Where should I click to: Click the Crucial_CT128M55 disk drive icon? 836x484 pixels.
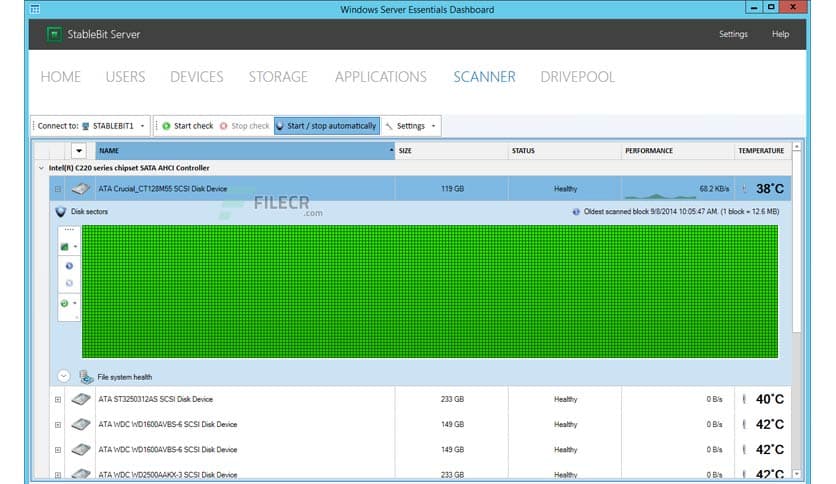pos(81,189)
